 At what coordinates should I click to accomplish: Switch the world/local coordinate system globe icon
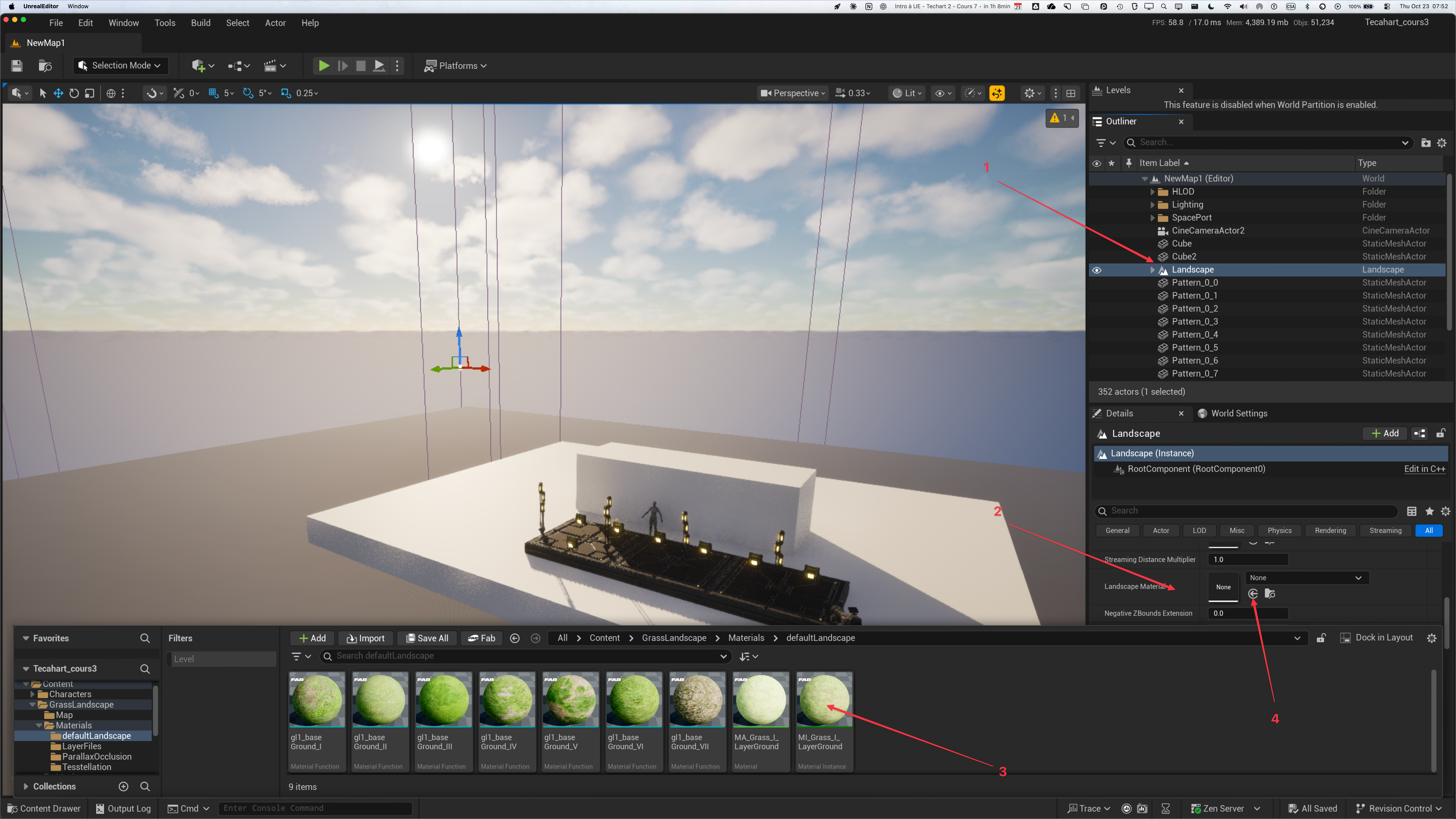pyautogui.click(x=111, y=93)
